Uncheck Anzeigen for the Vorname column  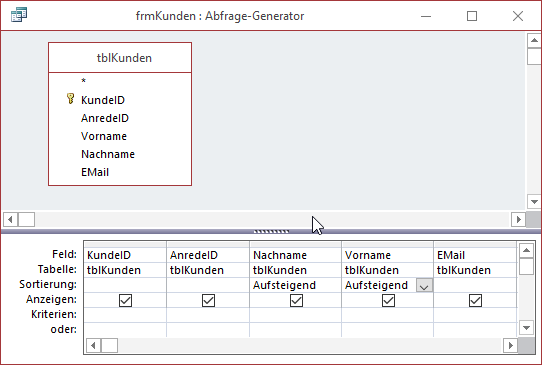[x=388, y=300]
